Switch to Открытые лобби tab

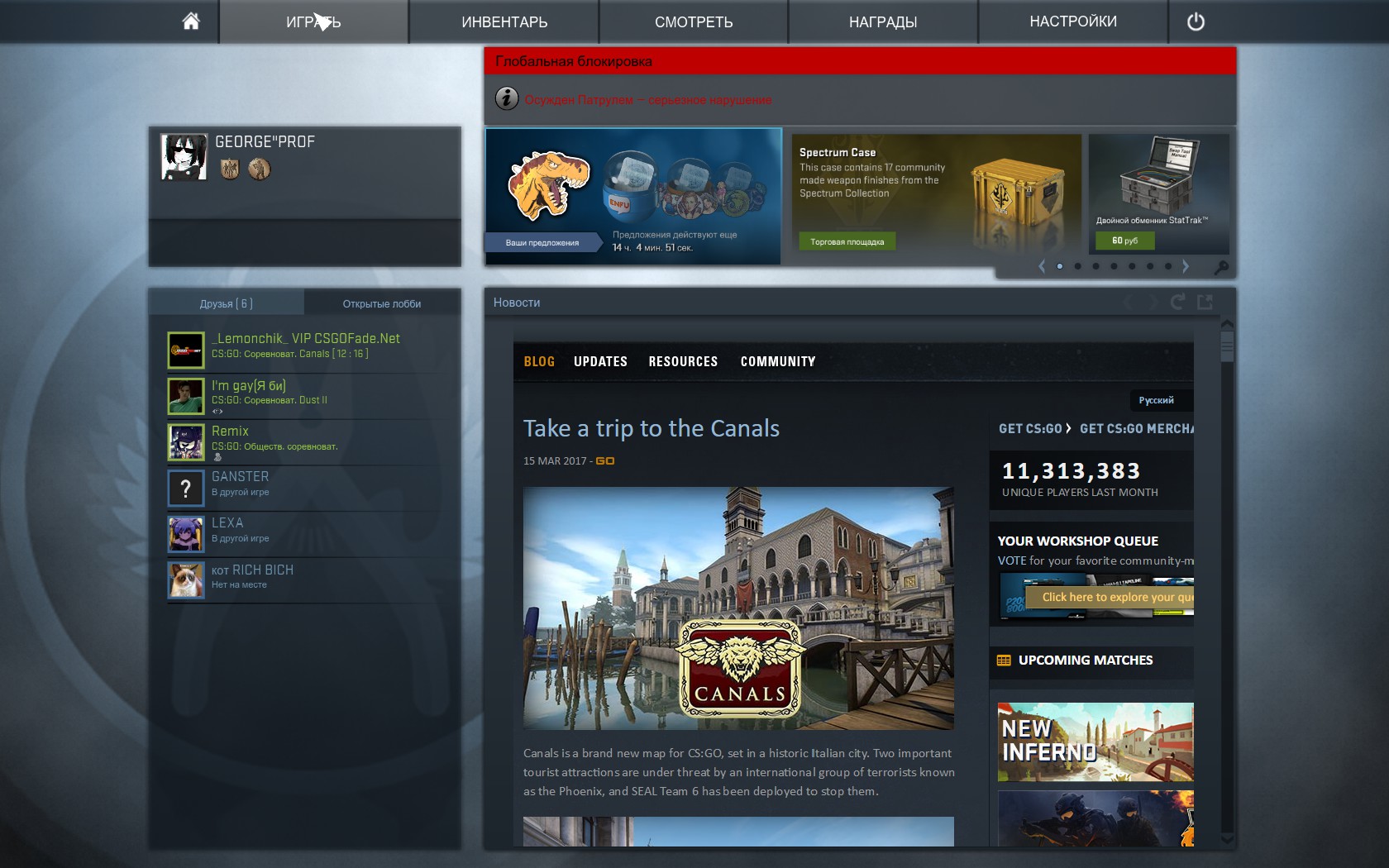click(382, 303)
